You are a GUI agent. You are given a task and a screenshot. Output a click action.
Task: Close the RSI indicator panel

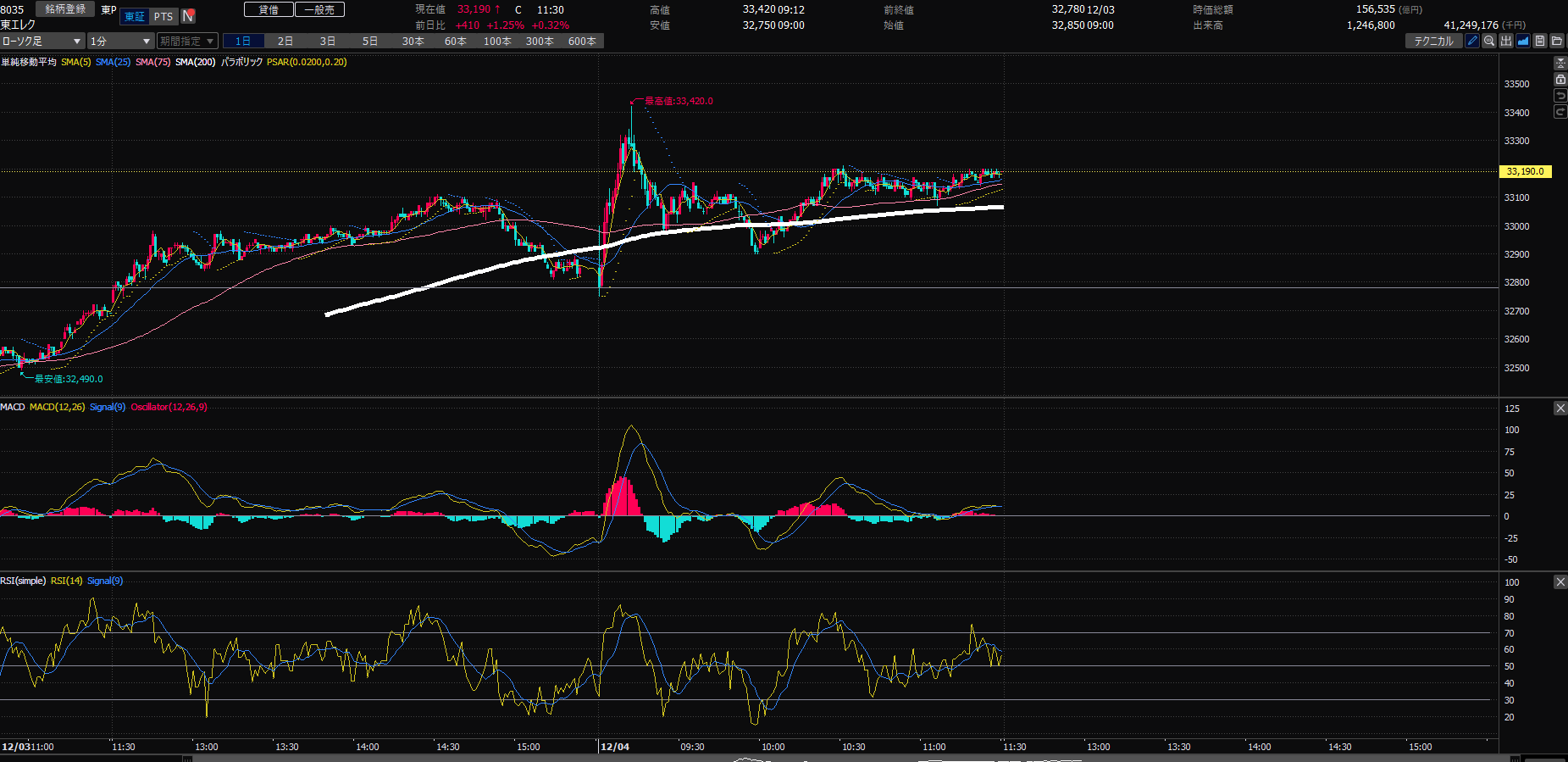click(1560, 582)
